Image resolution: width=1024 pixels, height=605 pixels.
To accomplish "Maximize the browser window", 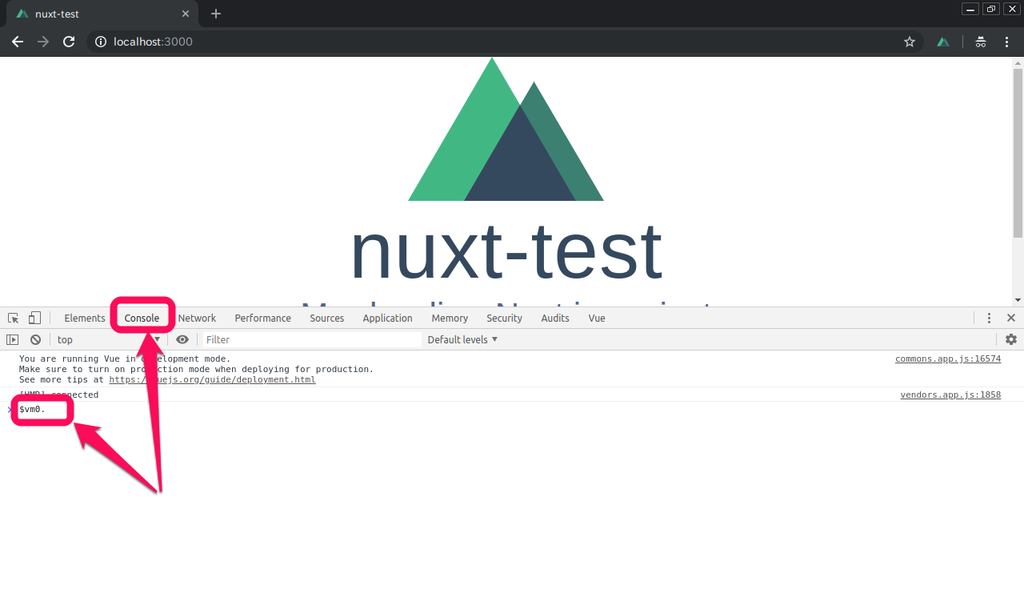I will point(991,8).
